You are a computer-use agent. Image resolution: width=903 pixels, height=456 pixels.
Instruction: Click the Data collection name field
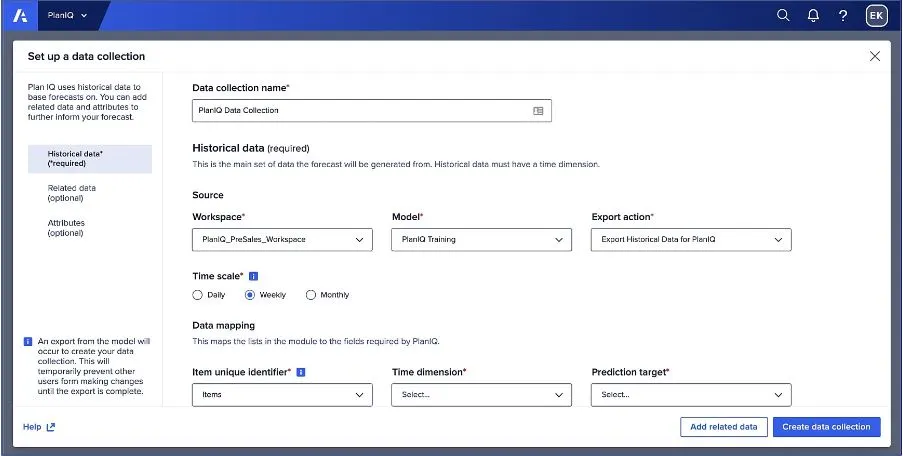point(371,111)
